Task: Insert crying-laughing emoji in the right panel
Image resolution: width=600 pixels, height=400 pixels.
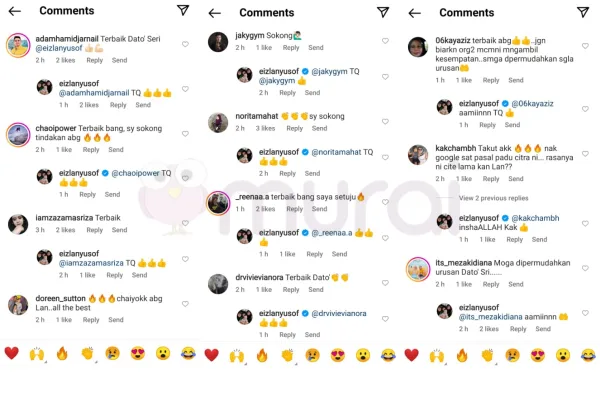Action: (588, 355)
